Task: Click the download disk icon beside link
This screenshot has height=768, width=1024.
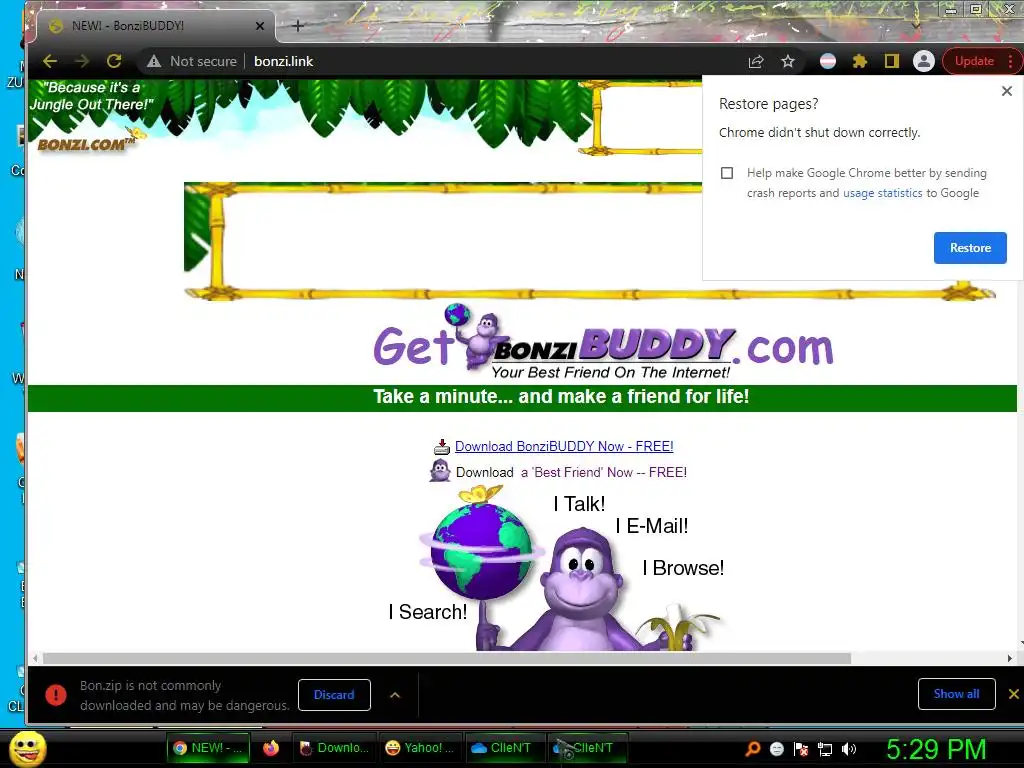Action: 442,447
